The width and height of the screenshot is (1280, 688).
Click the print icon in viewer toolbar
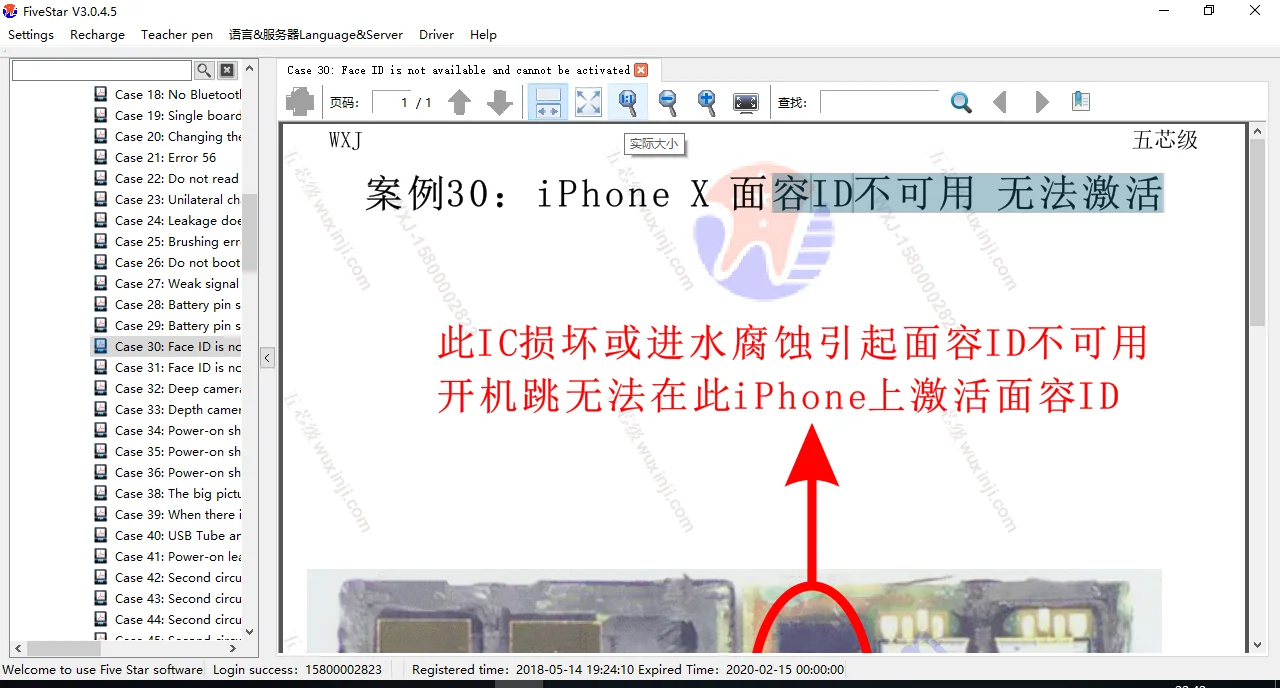point(300,102)
